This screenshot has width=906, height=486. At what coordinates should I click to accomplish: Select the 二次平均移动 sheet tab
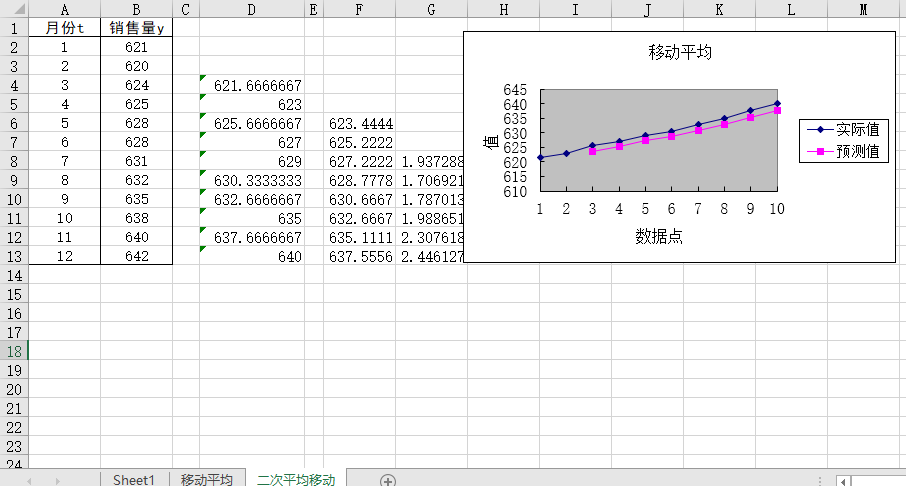295,480
